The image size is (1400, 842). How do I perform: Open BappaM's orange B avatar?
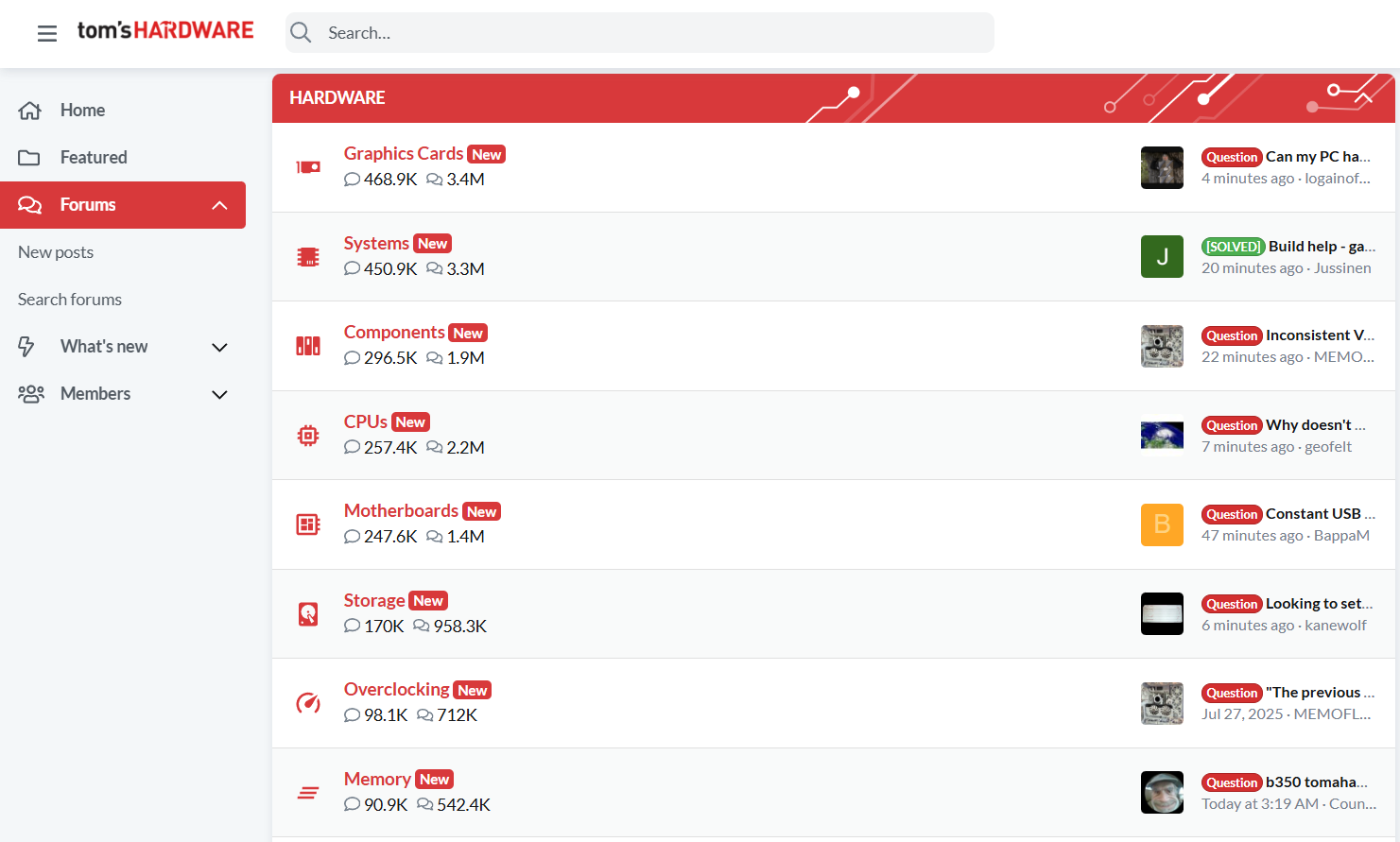(x=1162, y=524)
